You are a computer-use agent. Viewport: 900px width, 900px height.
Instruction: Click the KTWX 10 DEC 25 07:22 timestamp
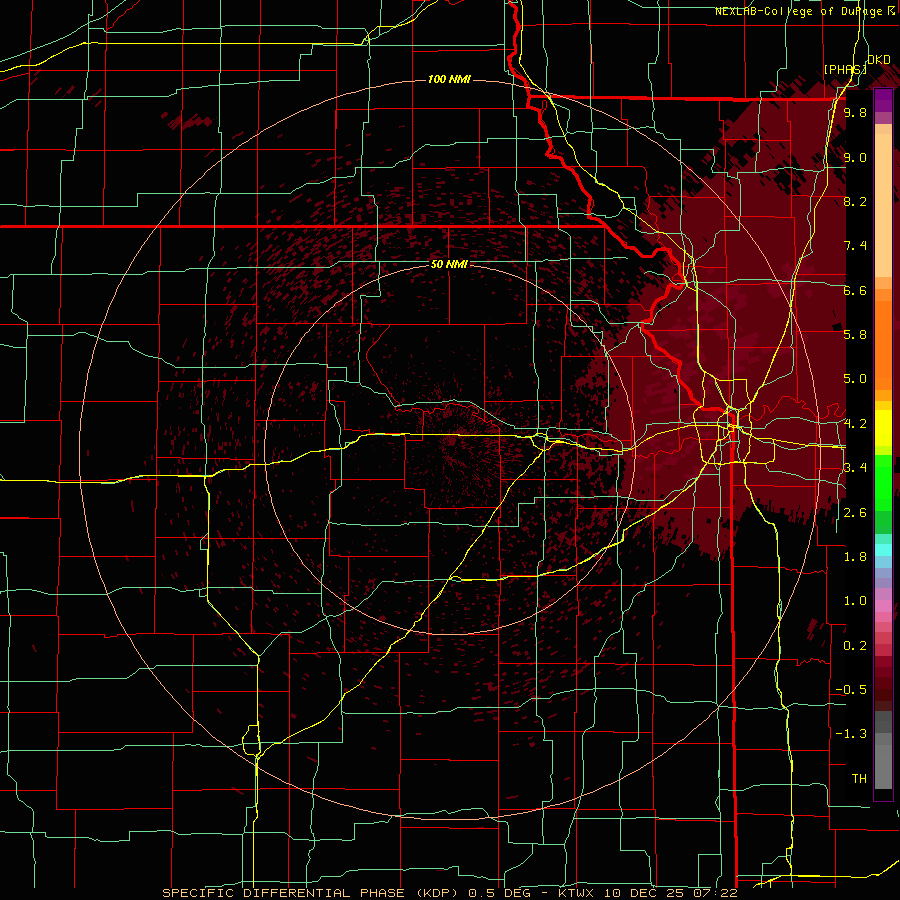click(648, 893)
